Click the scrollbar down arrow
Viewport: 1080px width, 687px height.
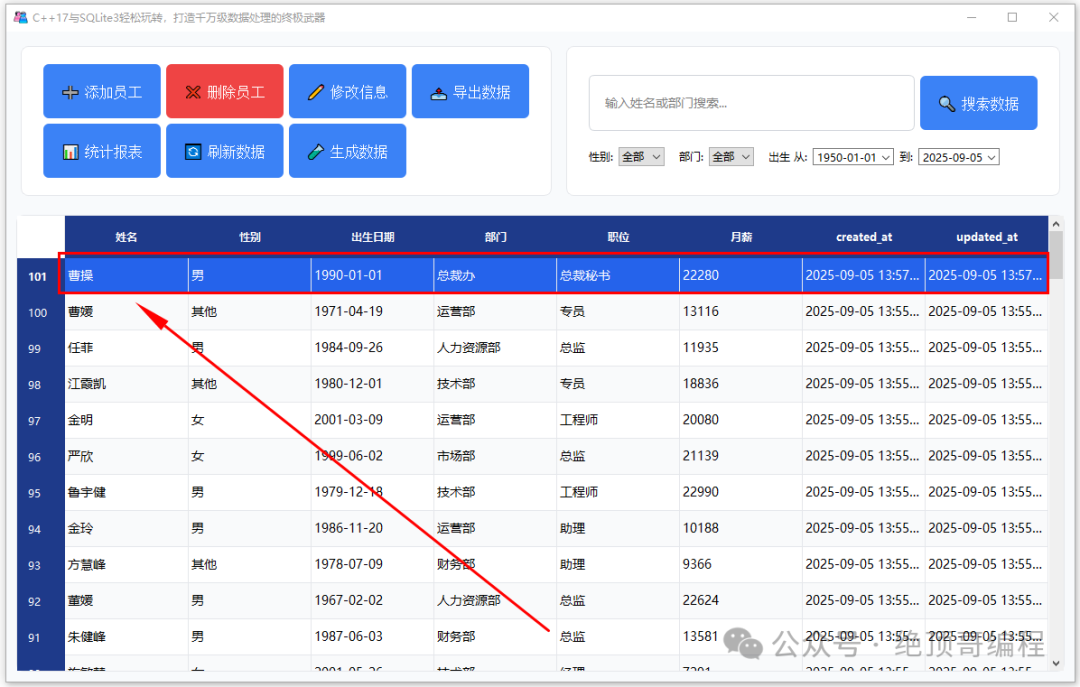[1056, 663]
